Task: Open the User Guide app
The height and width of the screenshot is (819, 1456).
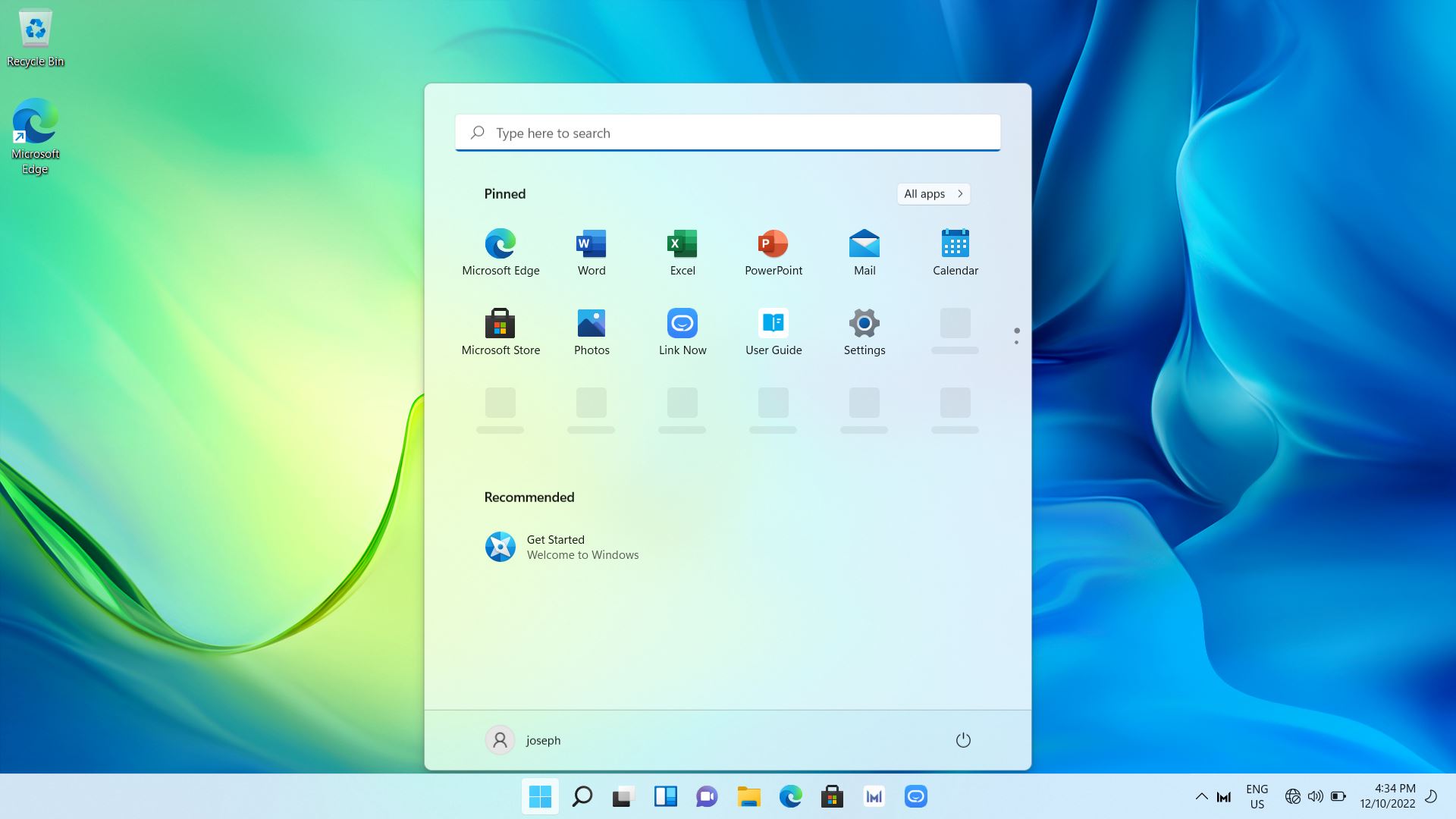Action: [773, 332]
